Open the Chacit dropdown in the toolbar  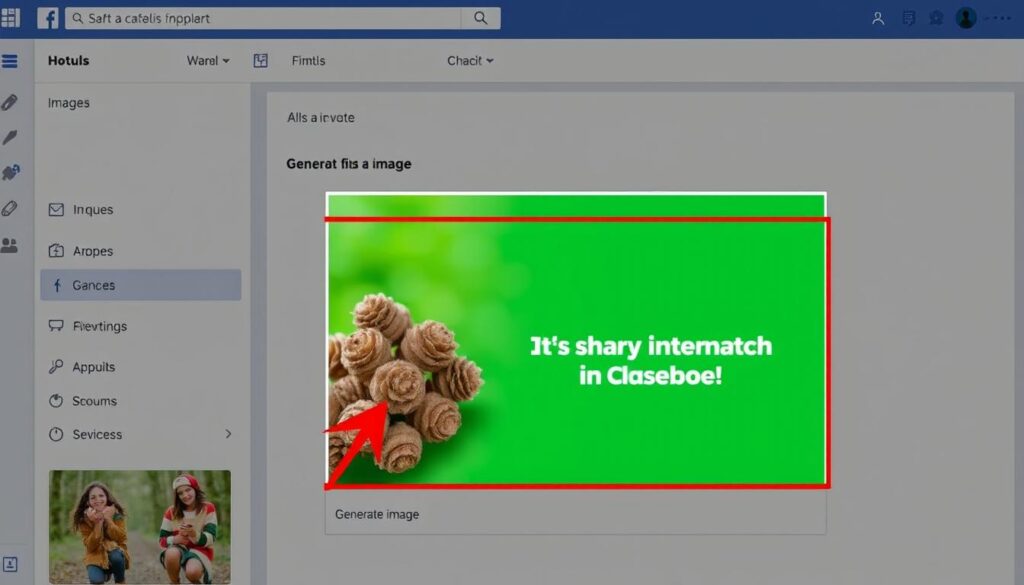tap(469, 60)
